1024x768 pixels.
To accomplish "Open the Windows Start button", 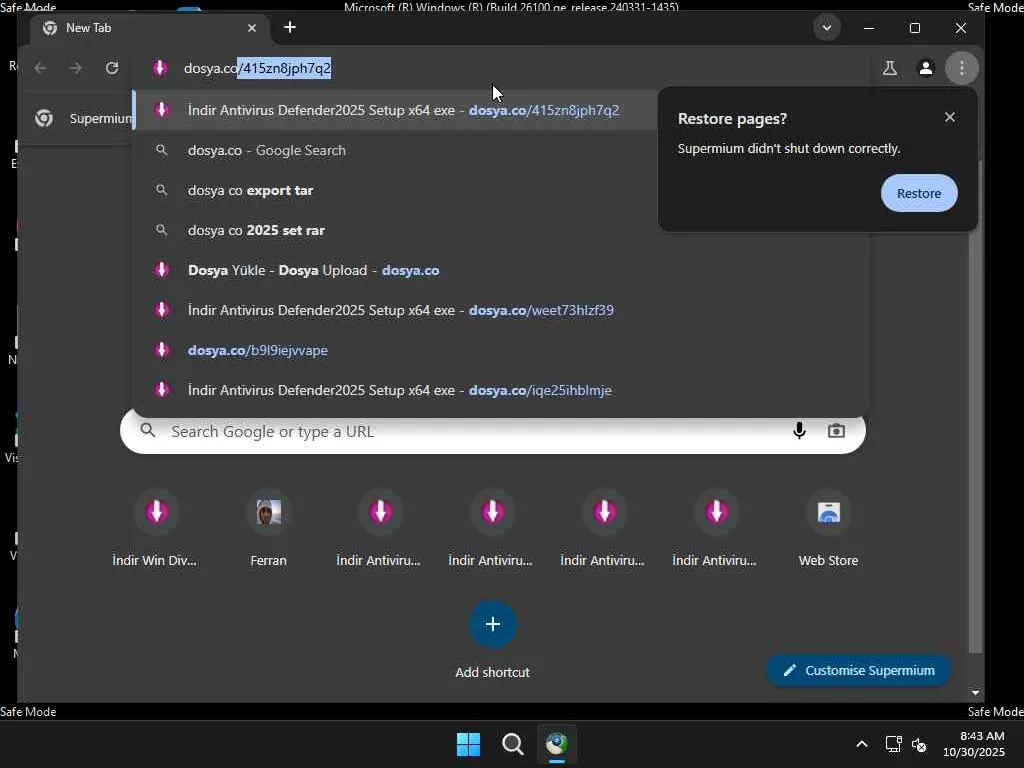I will pyautogui.click(x=468, y=744).
